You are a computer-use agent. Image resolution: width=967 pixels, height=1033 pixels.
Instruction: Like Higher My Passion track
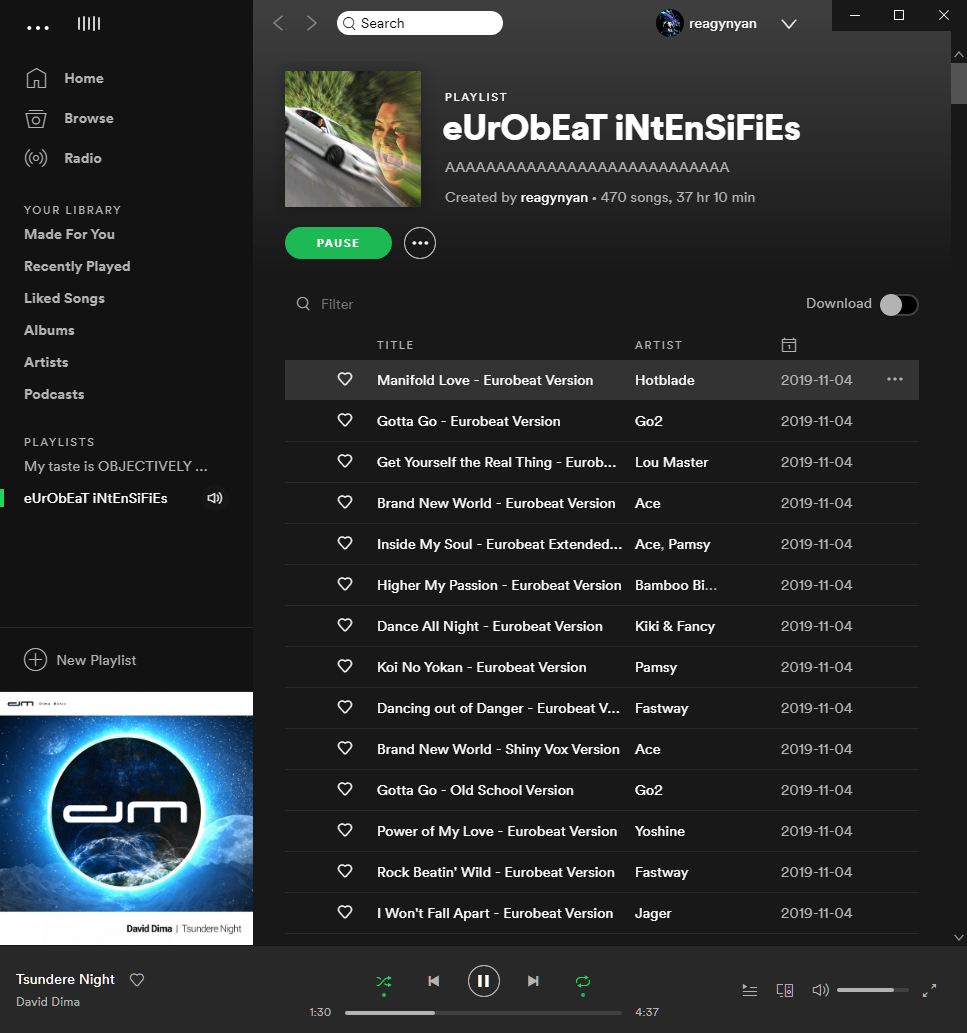(x=345, y=584)
